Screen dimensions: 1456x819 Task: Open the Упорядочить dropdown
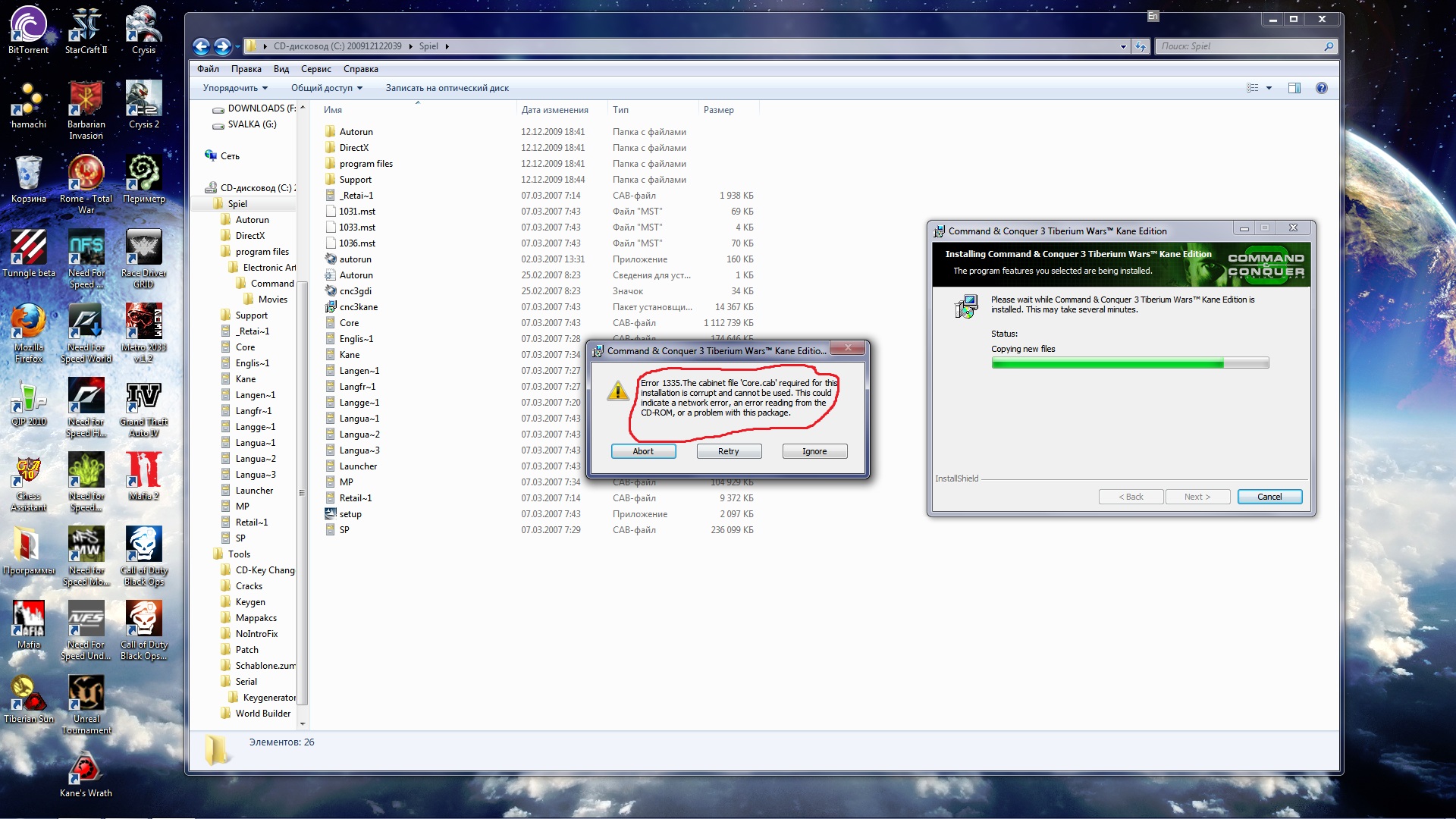tap(235, 88)
